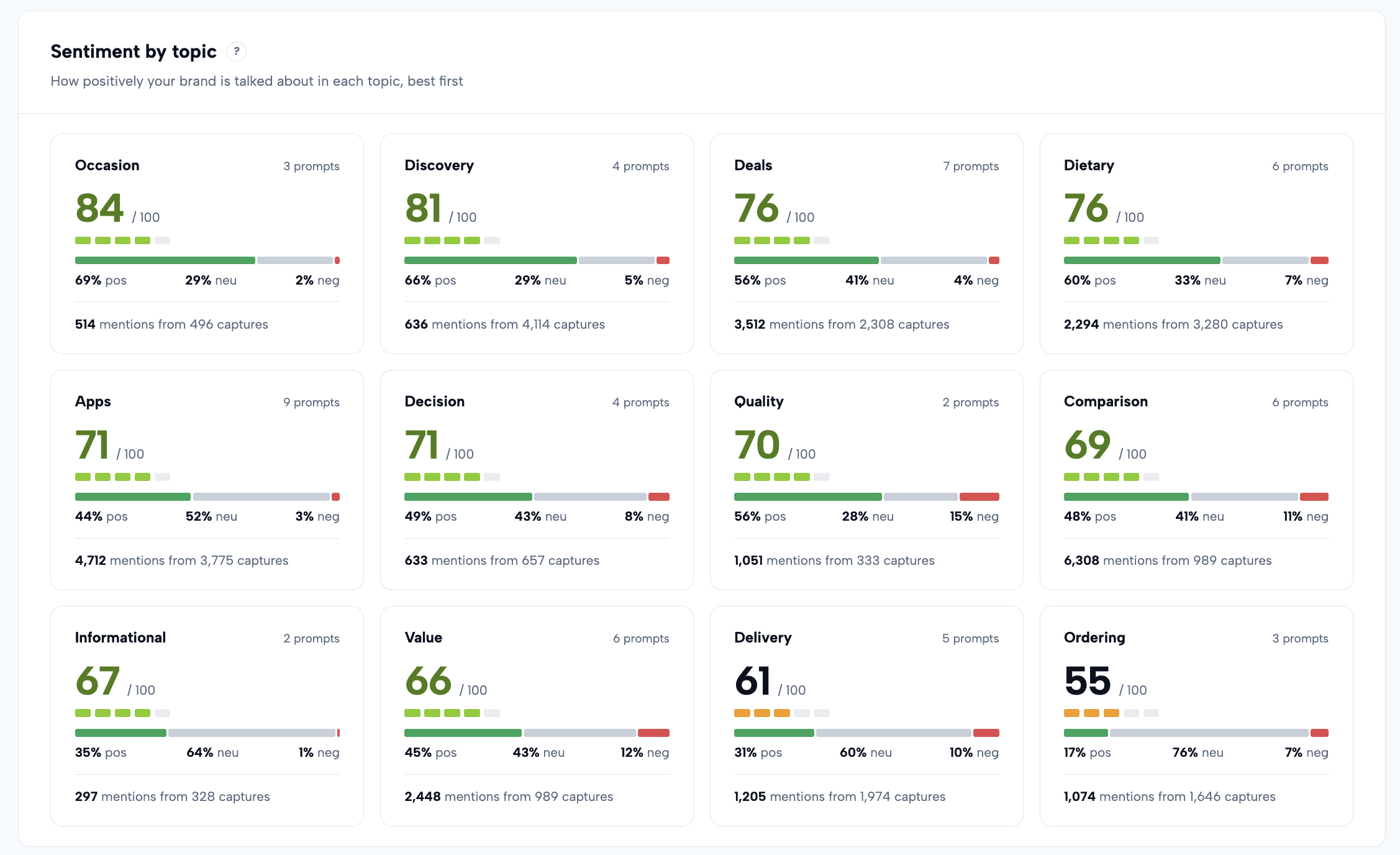Select the Informational topic heading

[120, 638]
